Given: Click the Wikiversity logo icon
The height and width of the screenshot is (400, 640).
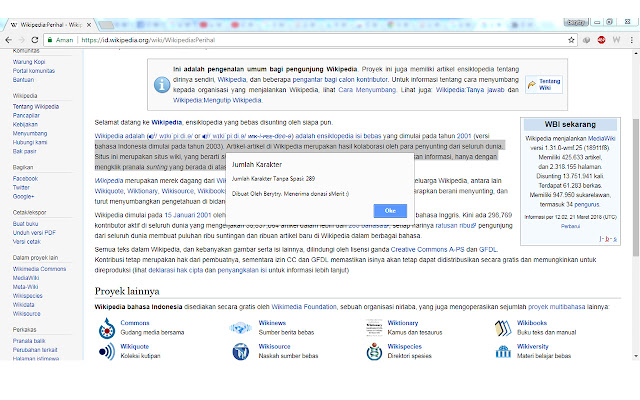Looking at the screenshot, I should coord(503,351).
